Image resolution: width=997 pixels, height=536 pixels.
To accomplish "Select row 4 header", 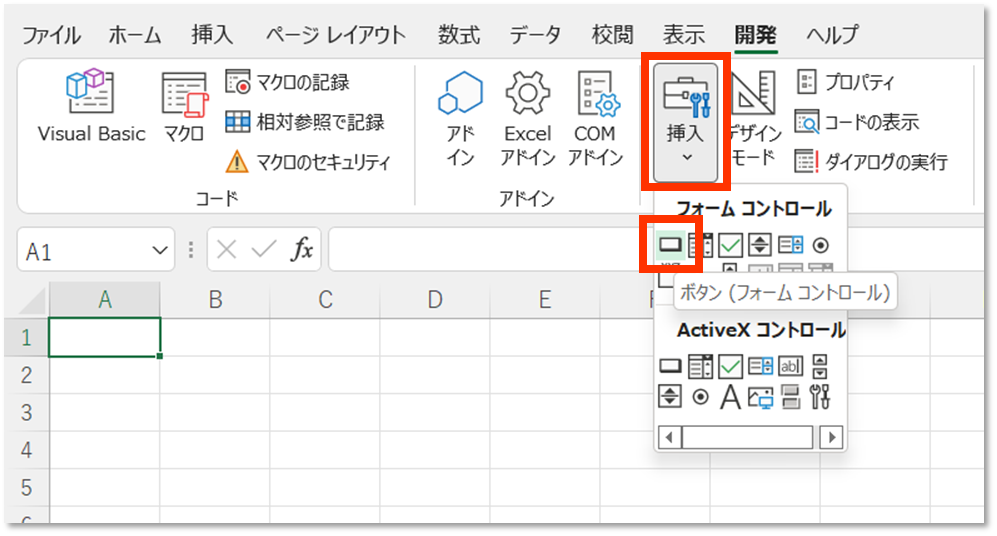I will pyautogui.click(x=26, y=450).
